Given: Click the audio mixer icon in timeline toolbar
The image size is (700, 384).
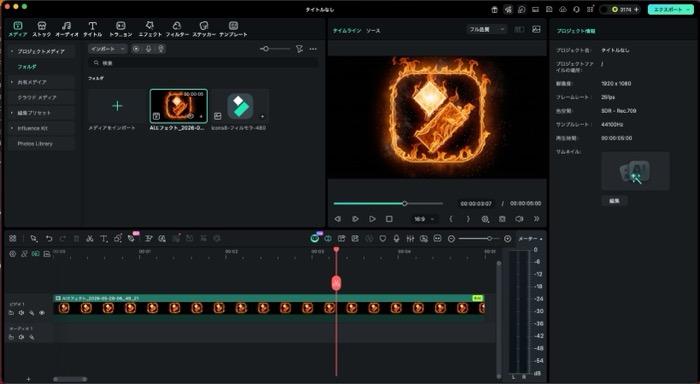Looking at the screenshot, I should pyautogui.click(x=410, y=238).
